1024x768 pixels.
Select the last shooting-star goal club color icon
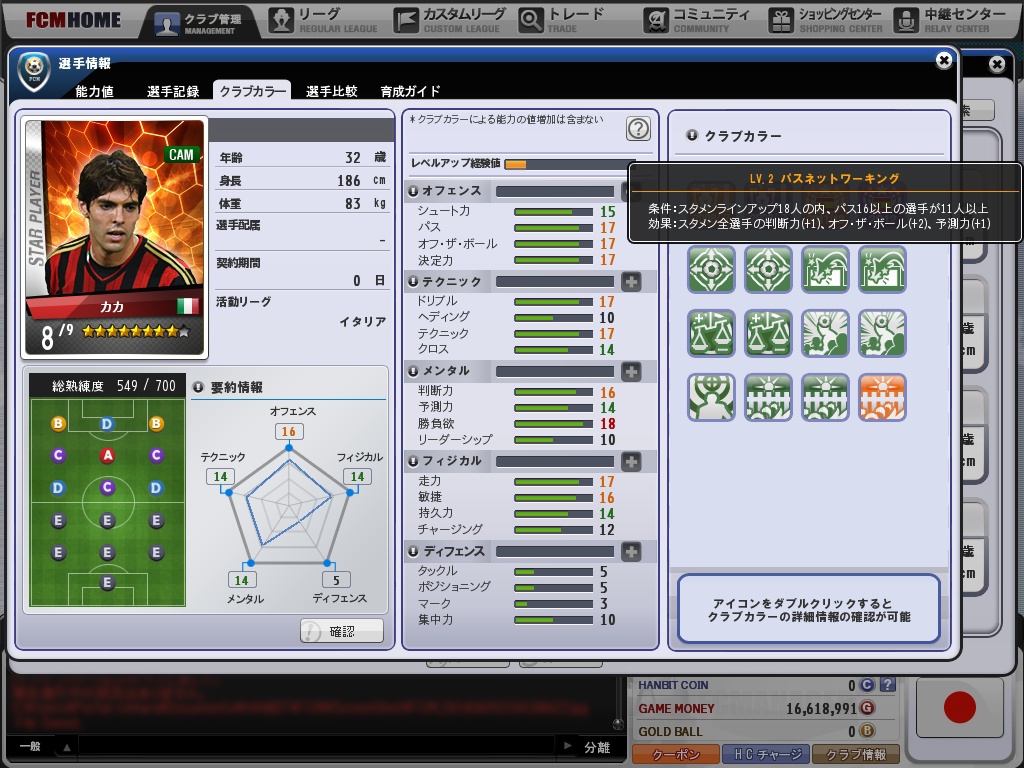click(x=882, y=269)
